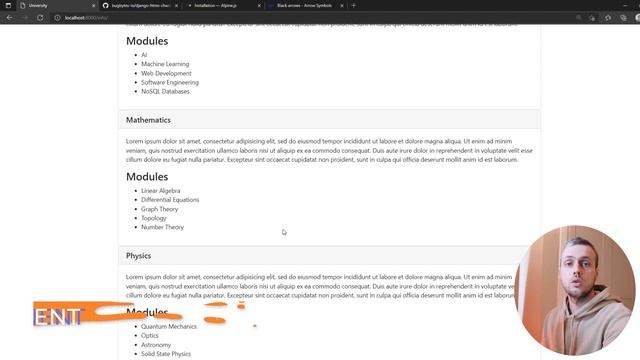The image size is (640, 360).
Task: Switch to the GitHub django-htmx tab
Action: (140, 6)
